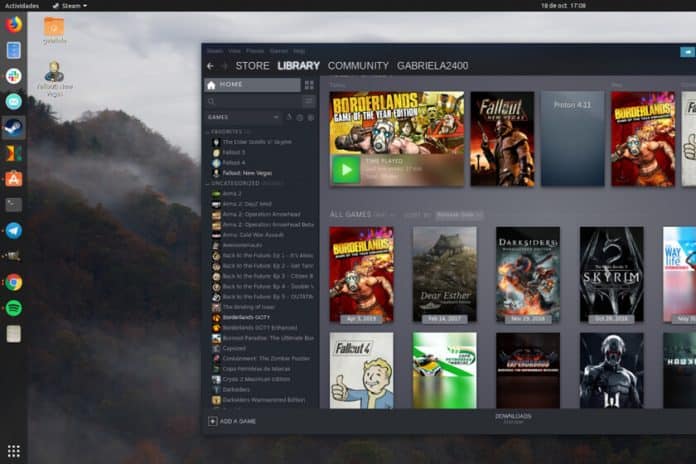Viewport: 696px width, 464px height.
Task: Toggle the clock icon beside GAMES dropdown
Action: coord(300,118)
